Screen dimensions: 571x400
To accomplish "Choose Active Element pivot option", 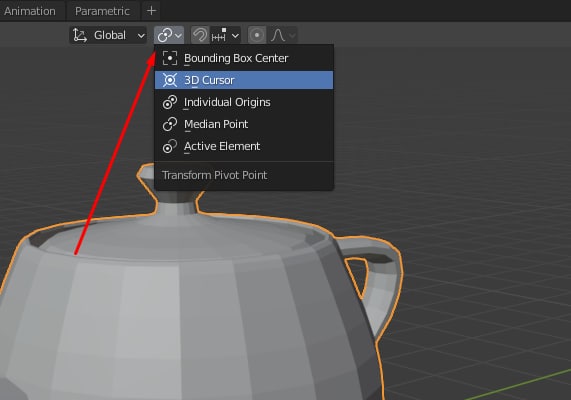I will 244,146.
